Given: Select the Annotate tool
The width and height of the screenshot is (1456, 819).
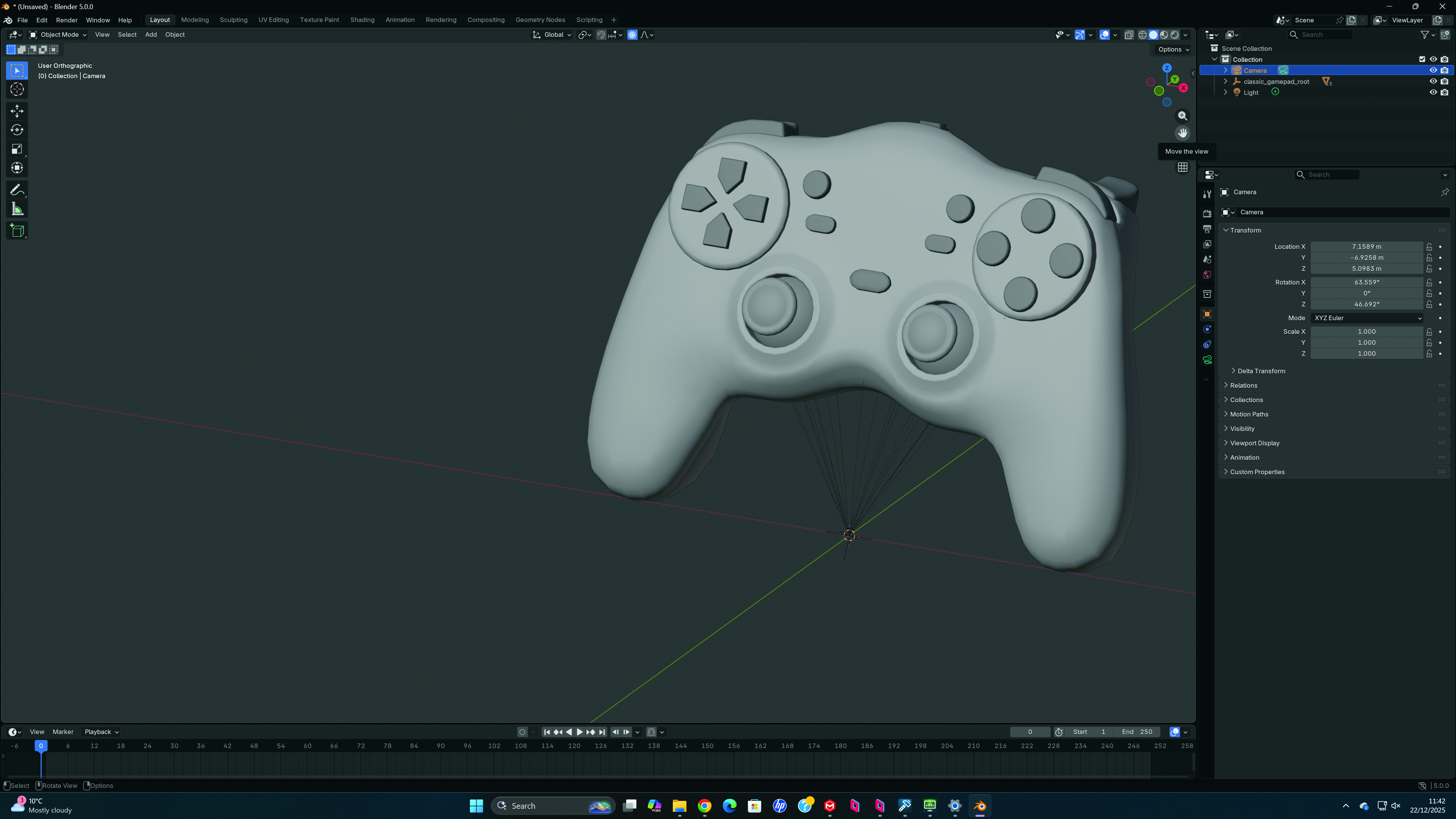Looking at the screenshot, I should pyautogui.click(x=17, y=189).
